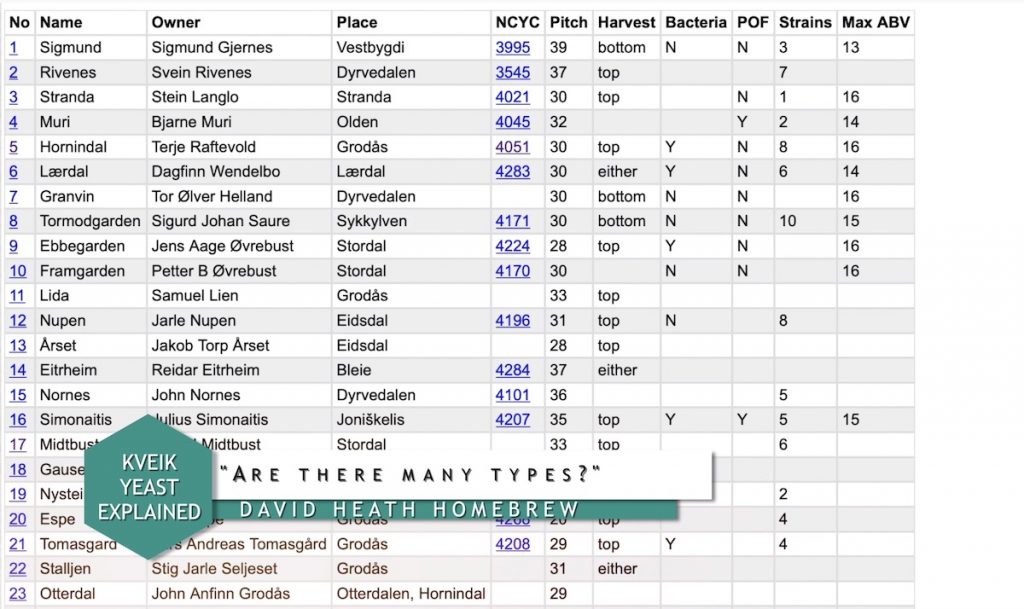This screenshot has height=609, width=1024.
Task: Follow NCYC 4208 link for Tomasgard
Action: coord(512,544)
